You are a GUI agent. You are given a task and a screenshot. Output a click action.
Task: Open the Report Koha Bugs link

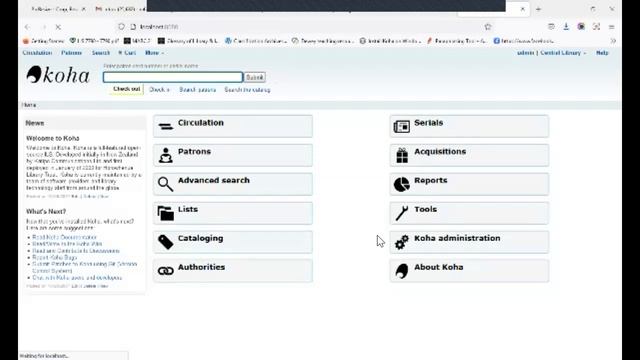[54, 258]
